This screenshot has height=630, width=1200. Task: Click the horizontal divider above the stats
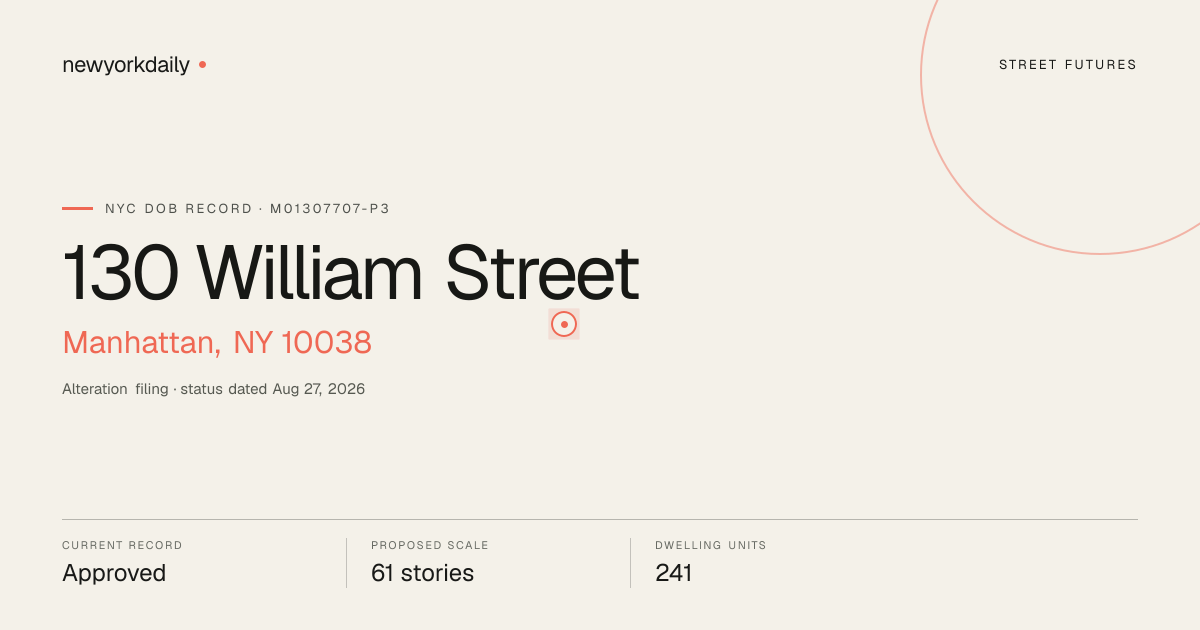click(600, 519)
